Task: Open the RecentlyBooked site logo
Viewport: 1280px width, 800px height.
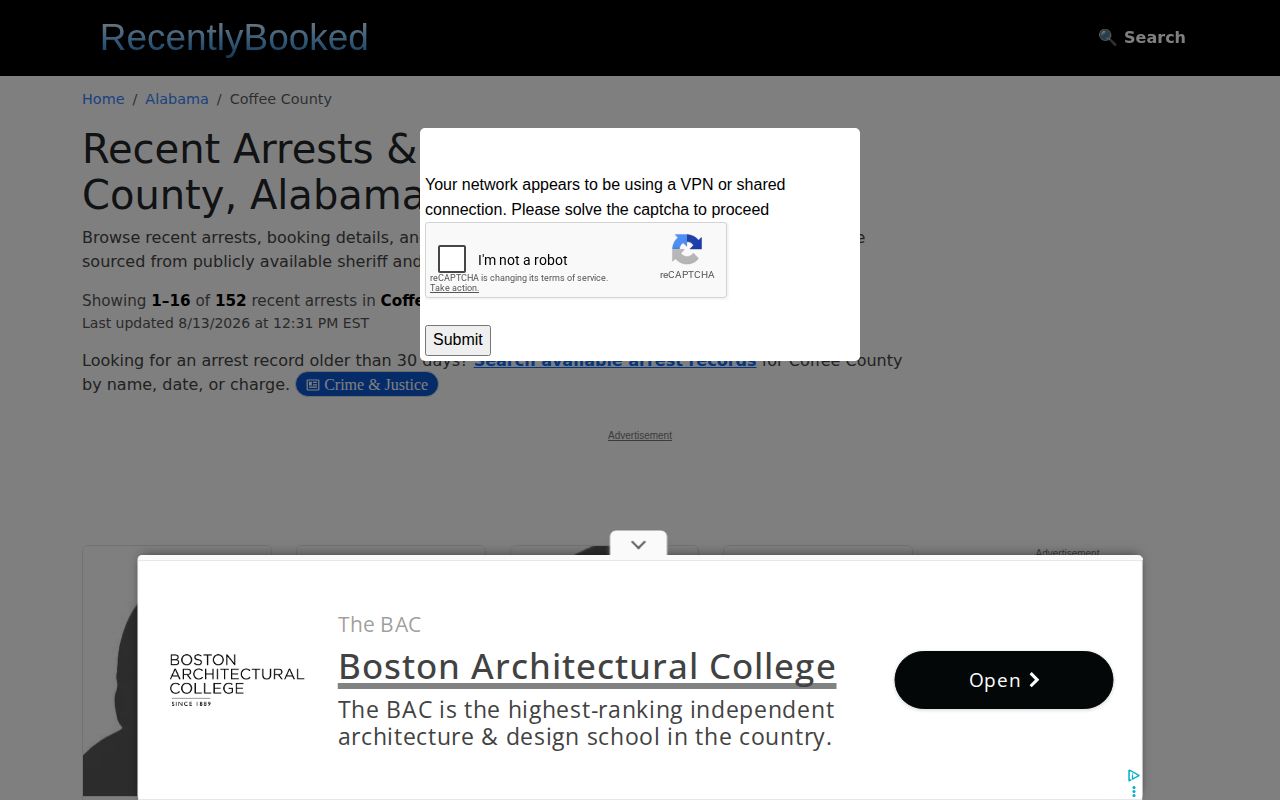Action: click(x=234, y=38)
